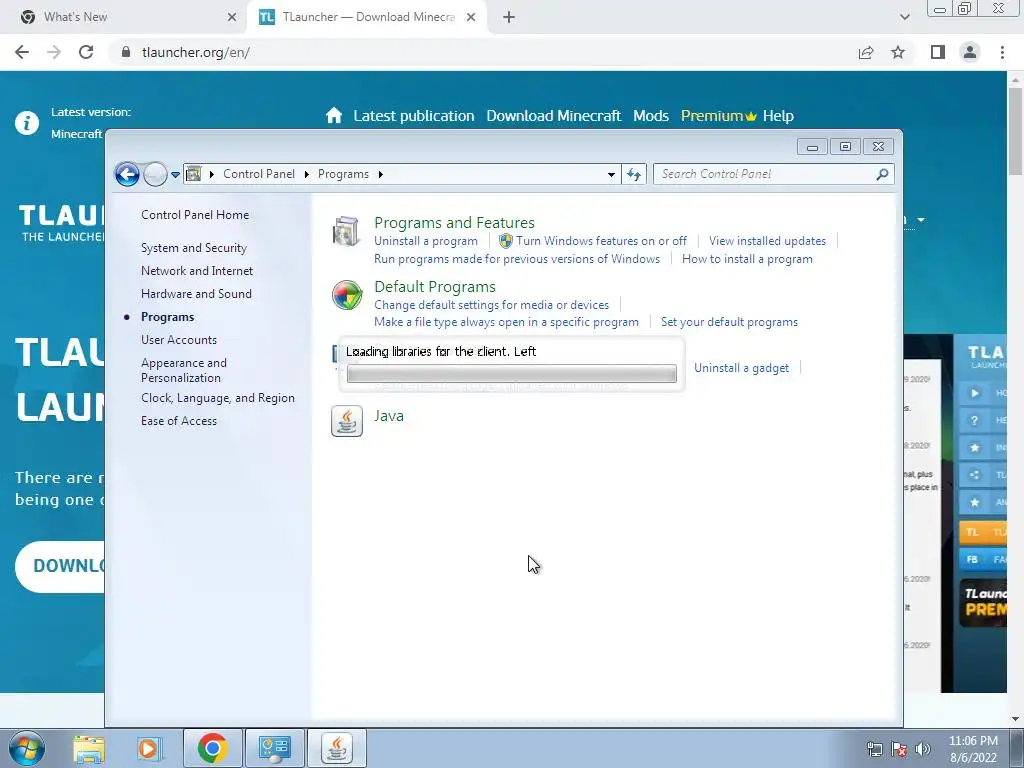Open Ease of Access category

(179, 421)
